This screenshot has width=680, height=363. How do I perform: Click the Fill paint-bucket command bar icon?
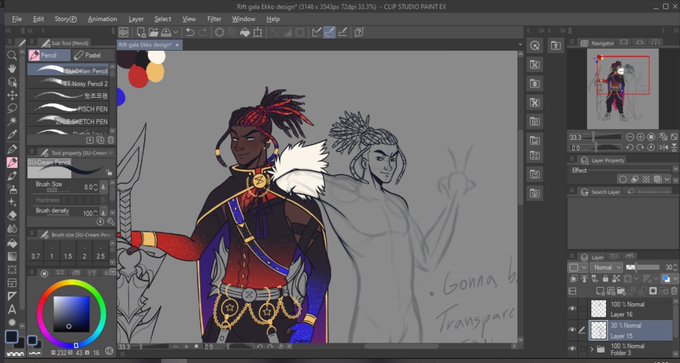[245, 32]
